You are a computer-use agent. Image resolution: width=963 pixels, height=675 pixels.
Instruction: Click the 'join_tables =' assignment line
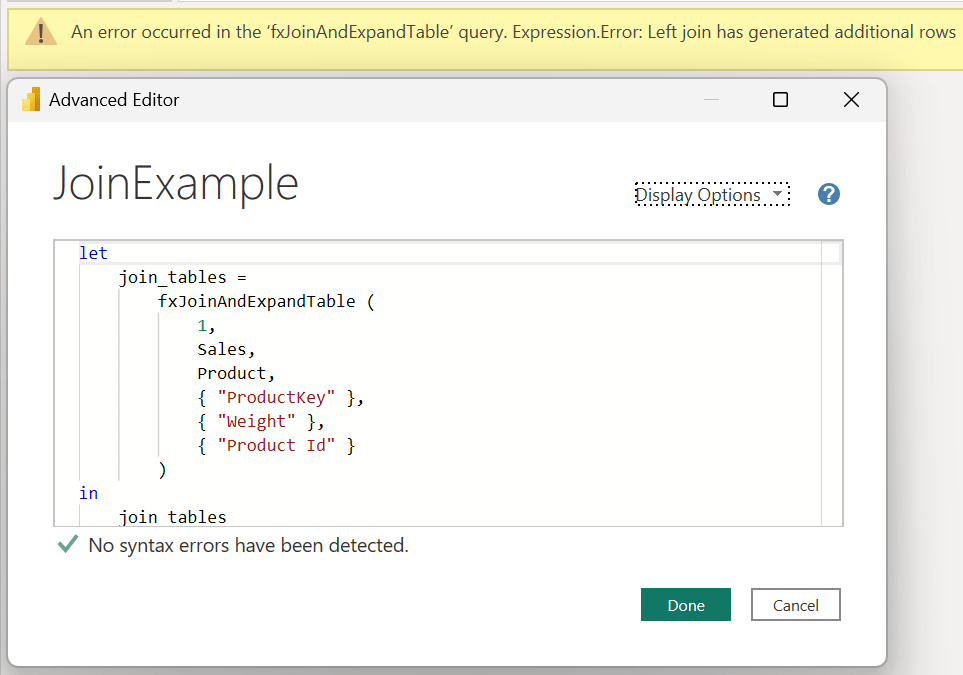click(182, 278)
